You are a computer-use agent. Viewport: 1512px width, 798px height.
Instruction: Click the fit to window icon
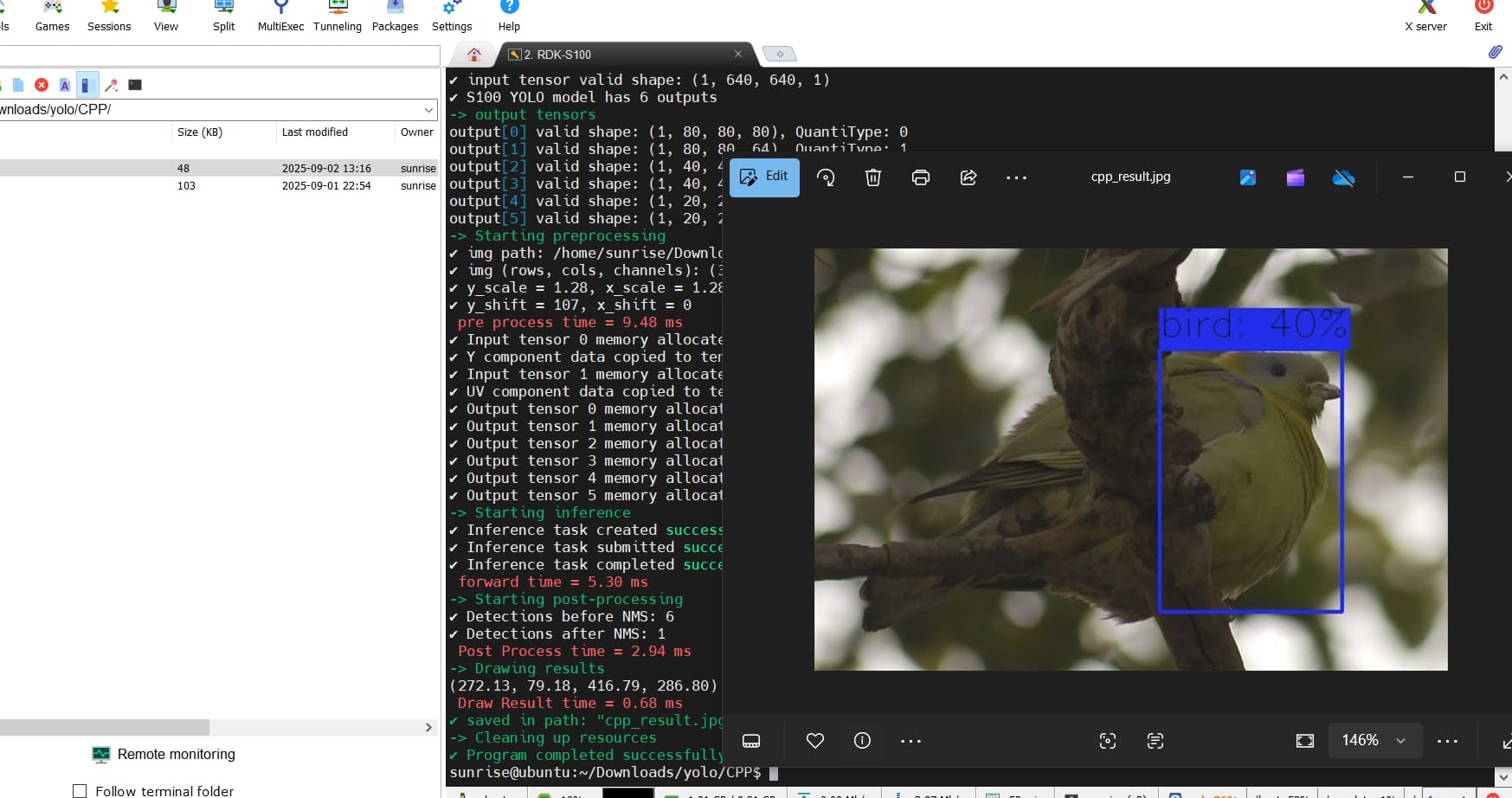[1304, 741]
